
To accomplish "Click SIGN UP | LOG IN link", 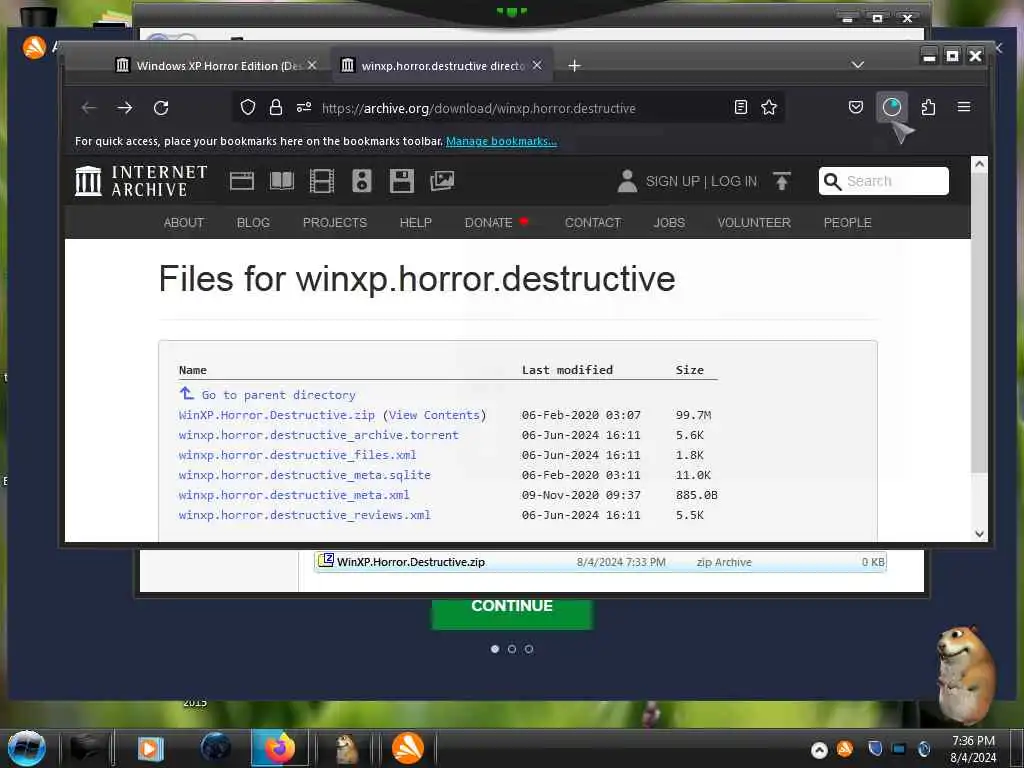I will coord(701,182).
